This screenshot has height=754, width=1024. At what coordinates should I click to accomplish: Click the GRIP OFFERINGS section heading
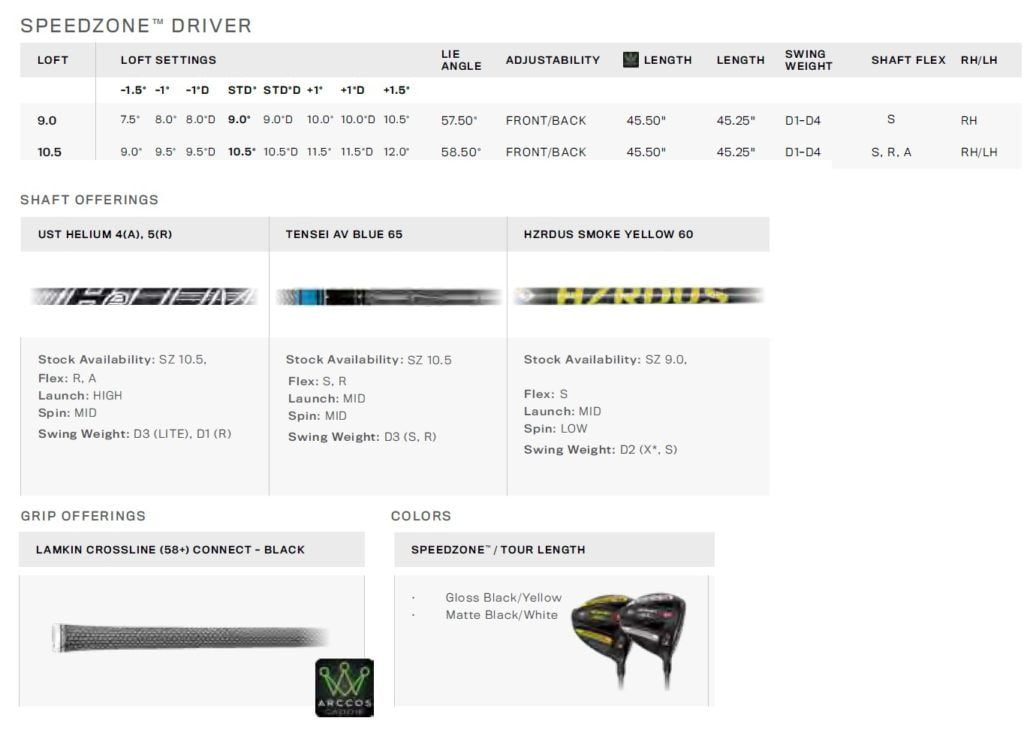coord(83,516)
